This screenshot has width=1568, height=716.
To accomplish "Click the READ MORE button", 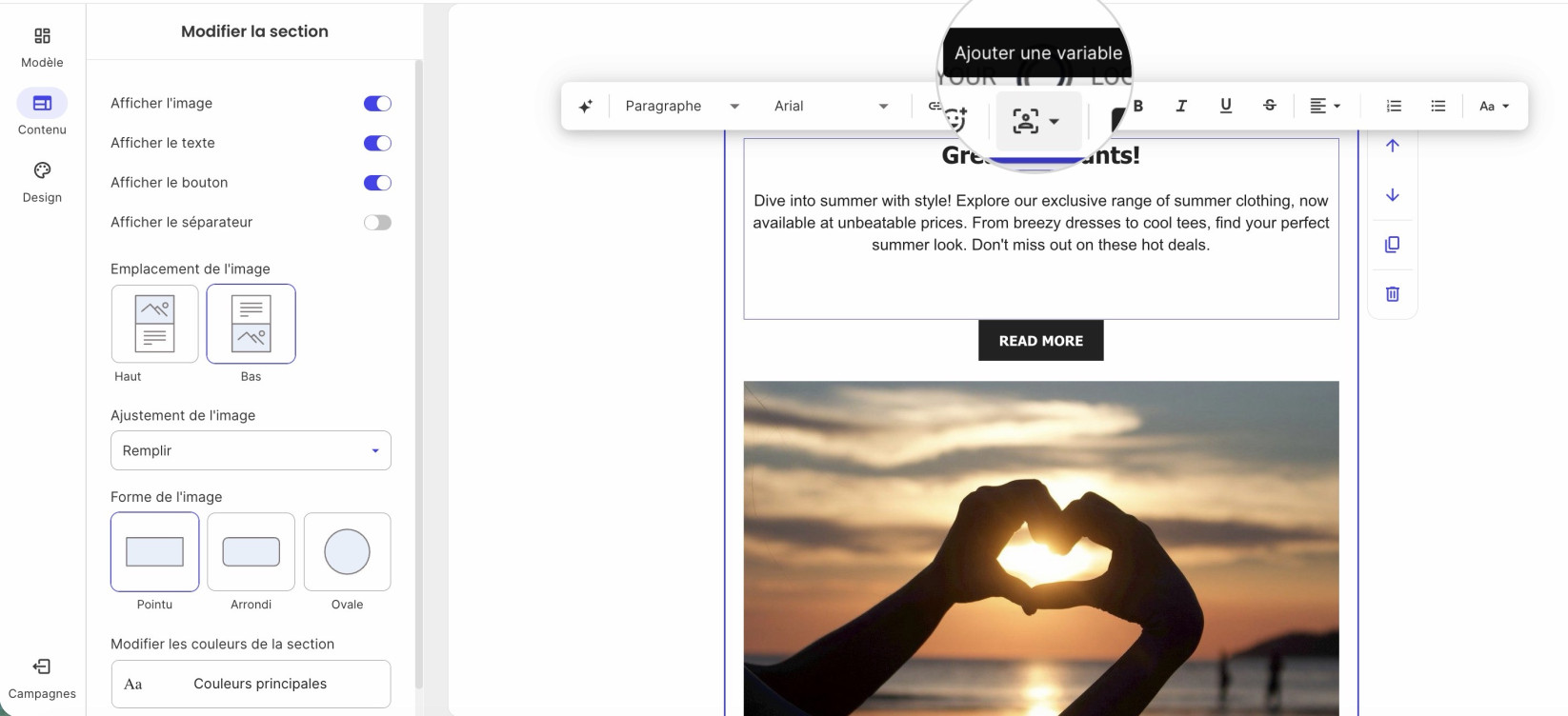I will pos(1040,341).
